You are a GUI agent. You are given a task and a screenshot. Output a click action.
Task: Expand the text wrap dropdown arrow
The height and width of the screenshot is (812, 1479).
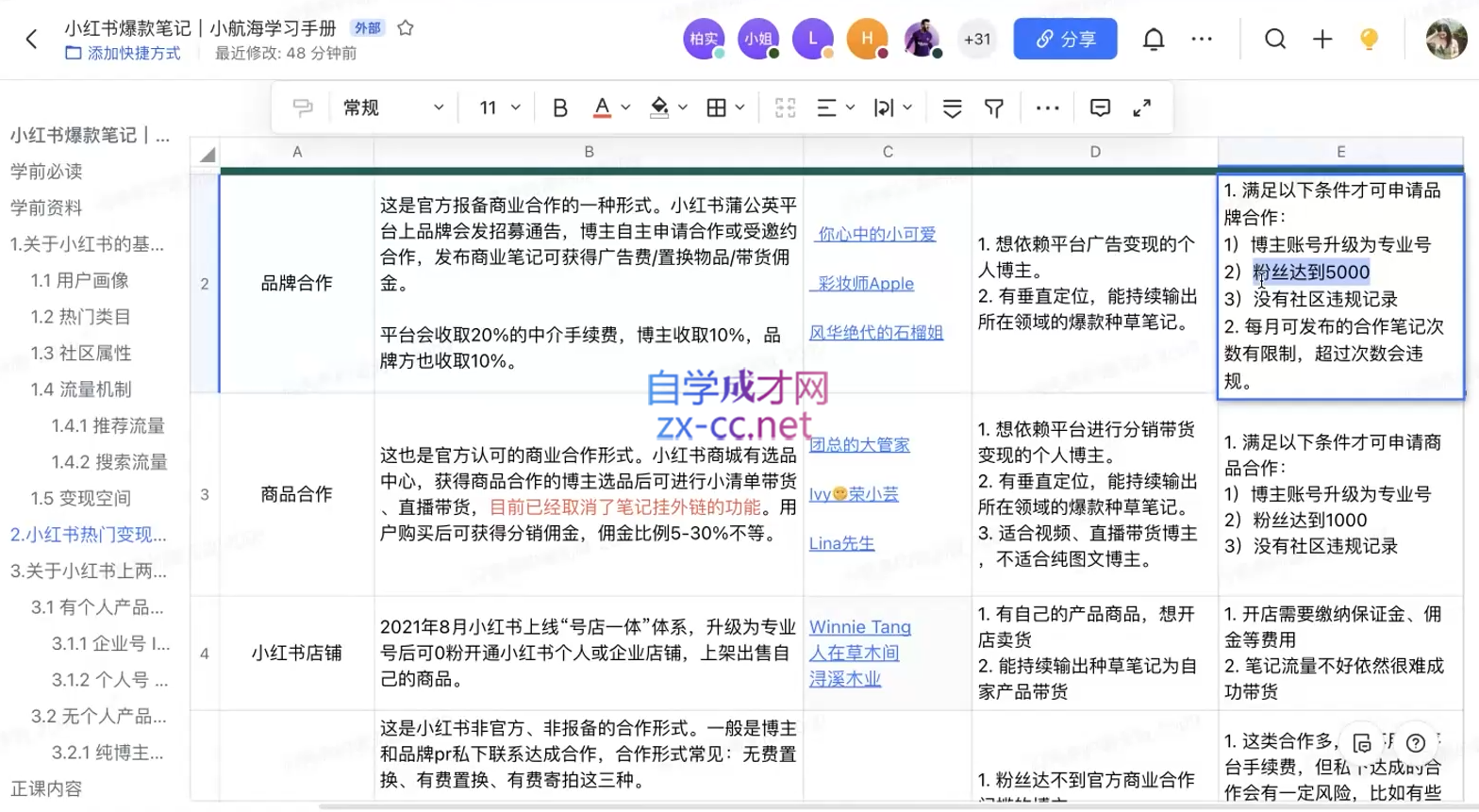[907, 108]
